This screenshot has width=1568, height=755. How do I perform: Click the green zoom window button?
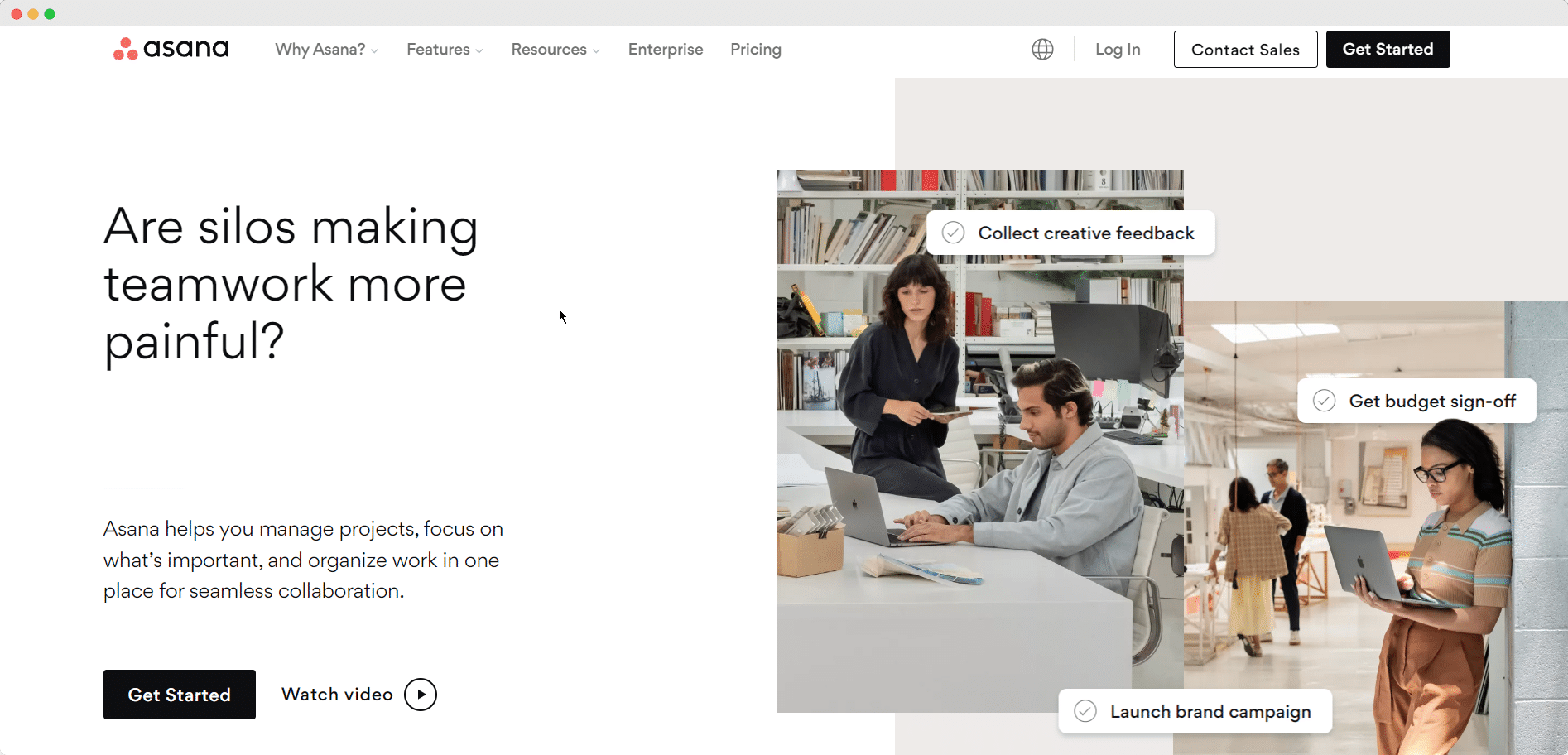coord(50,13)
